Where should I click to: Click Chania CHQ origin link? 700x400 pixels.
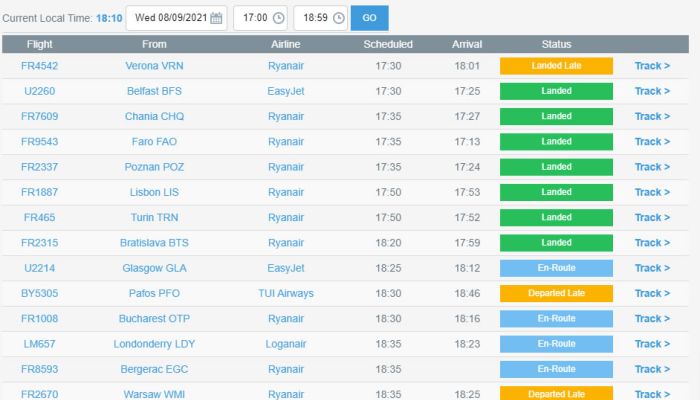point(154,116)
